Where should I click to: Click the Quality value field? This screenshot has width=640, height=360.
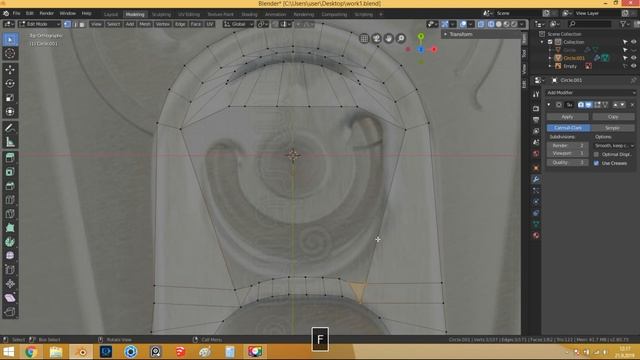568,162
